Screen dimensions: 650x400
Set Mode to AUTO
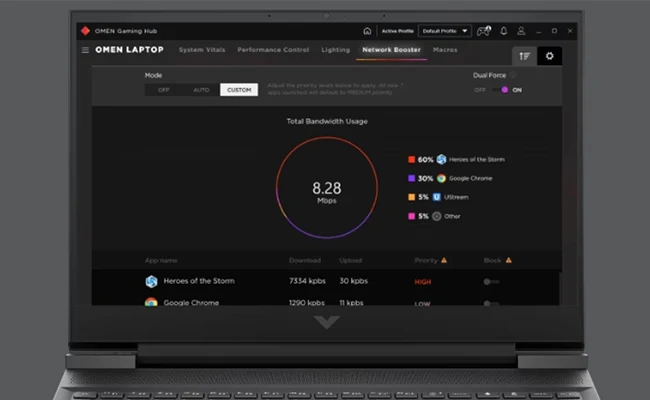point(201,90)
